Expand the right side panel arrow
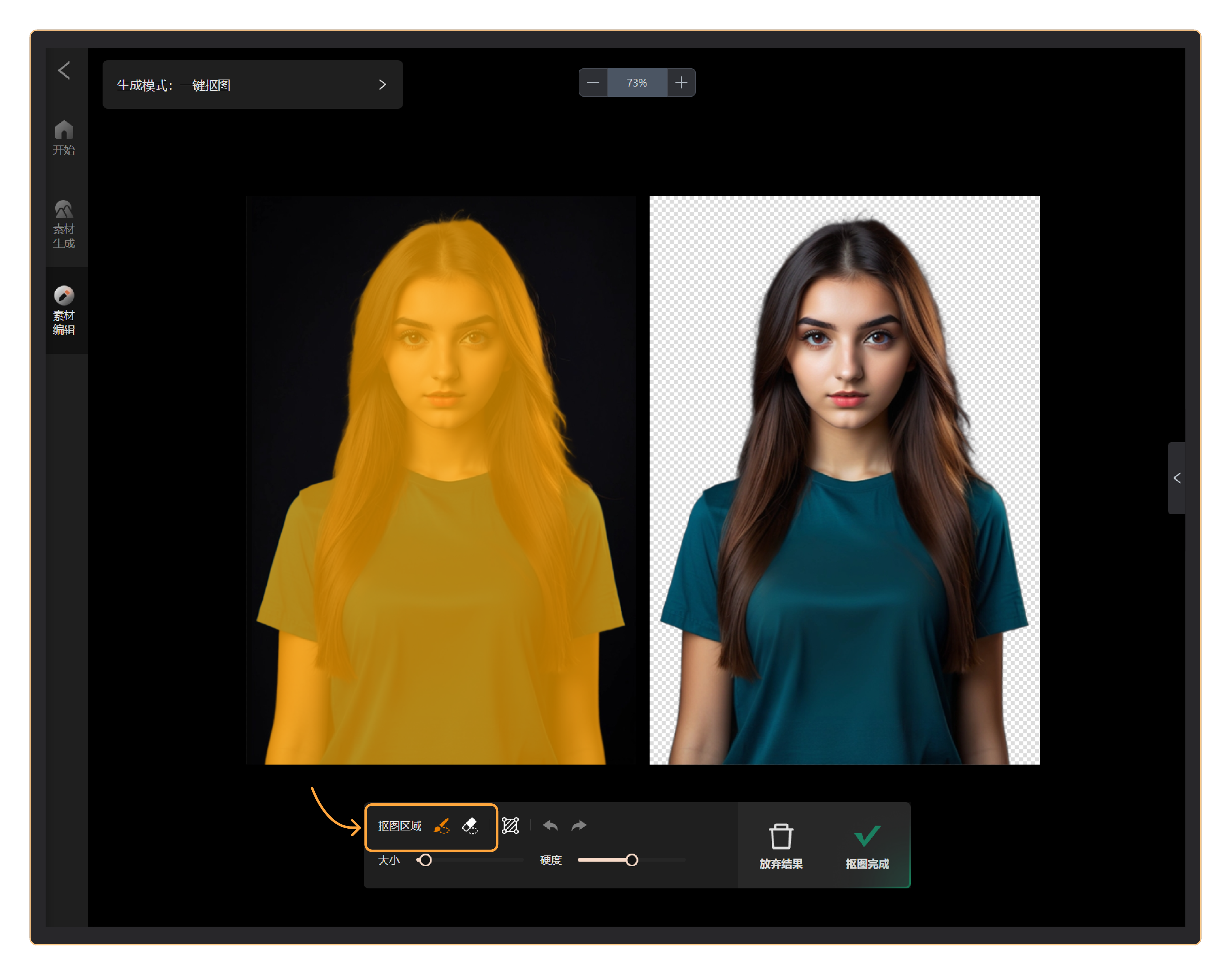1232x975 pixels. (1176, 478)
